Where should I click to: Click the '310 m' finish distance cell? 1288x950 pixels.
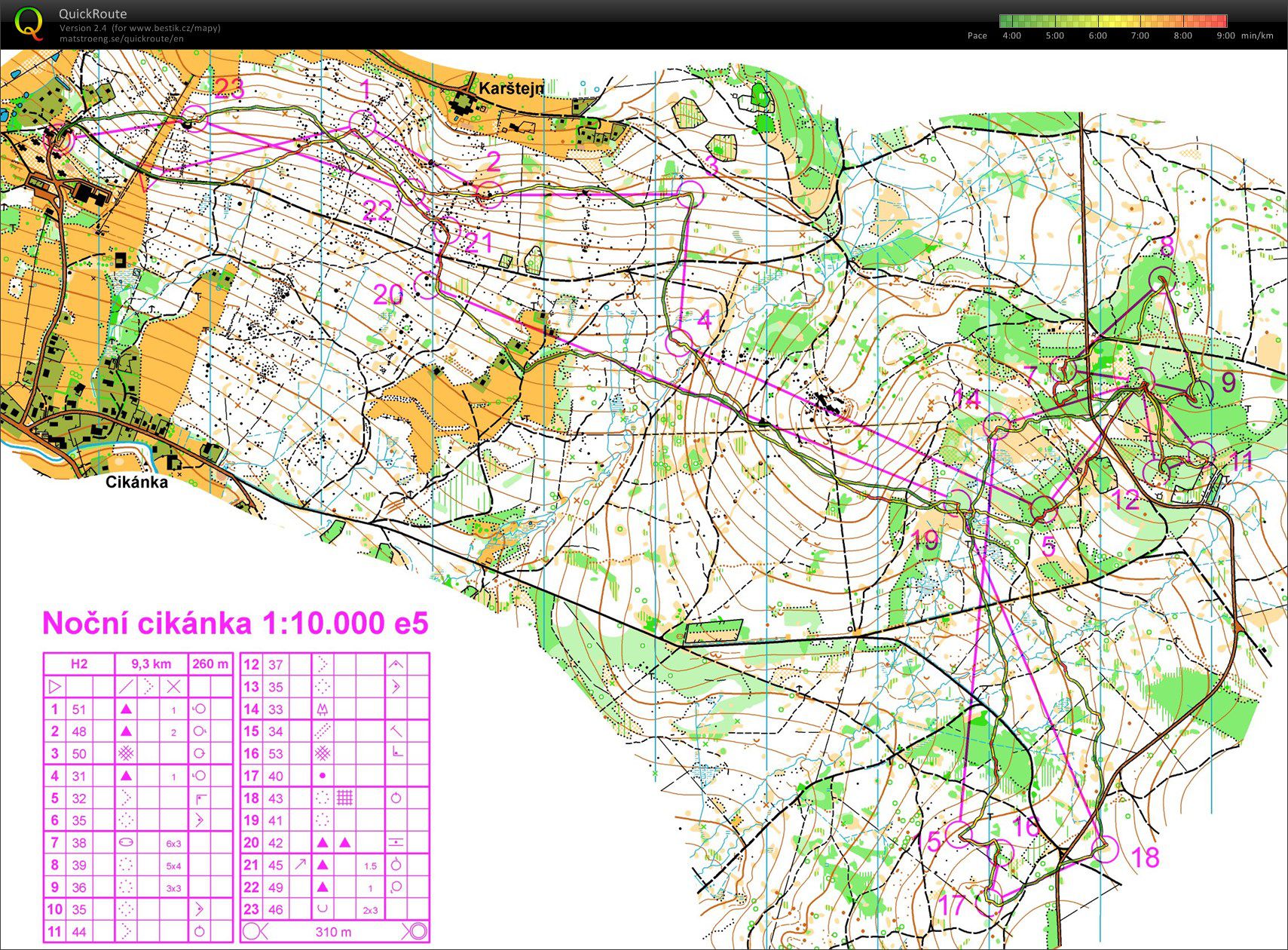(332, 932)
